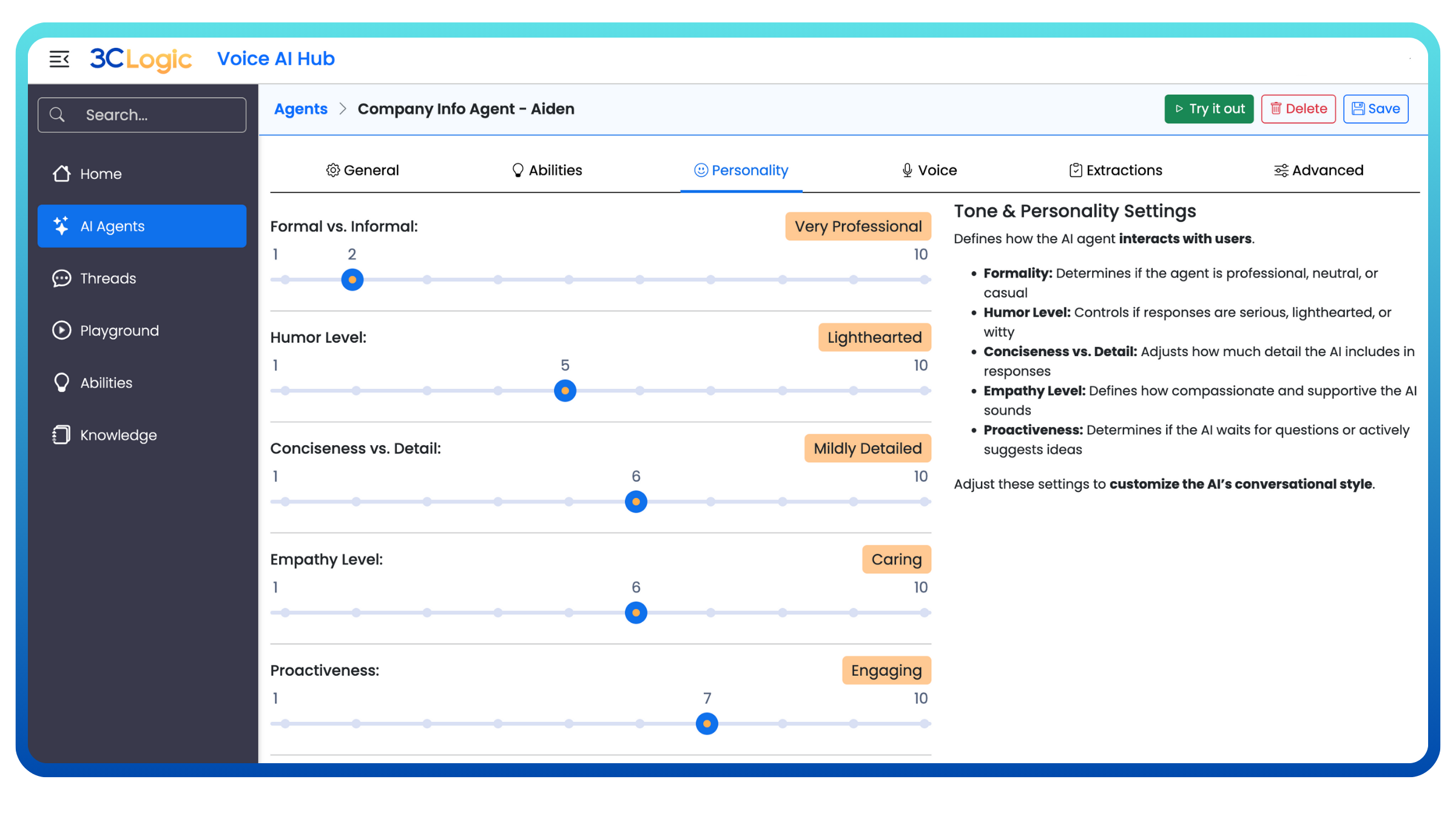Switch to the General tab

point(362,170)
